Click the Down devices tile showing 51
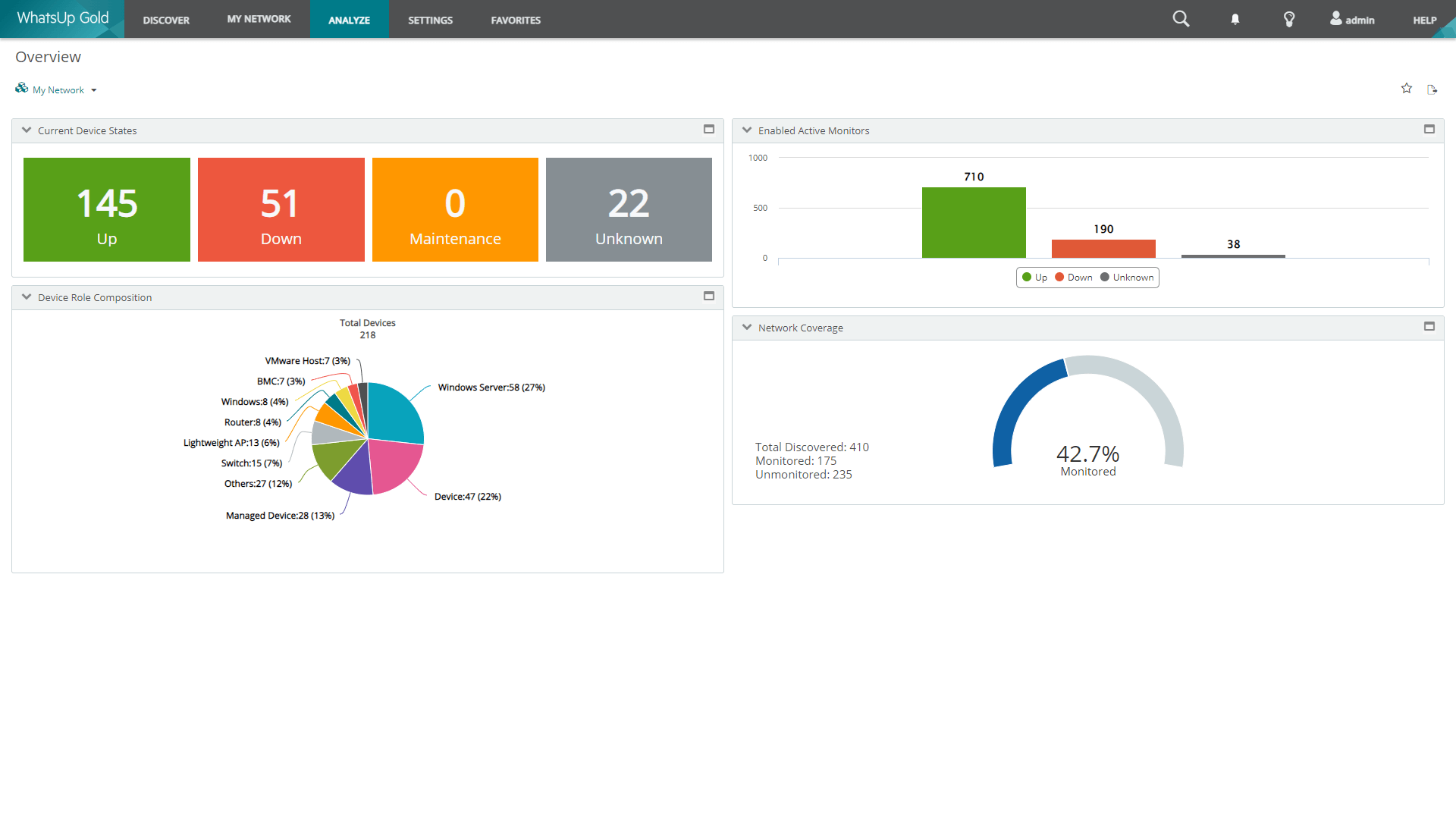This screenshot has width=1456, height=819. pos(281,209)
